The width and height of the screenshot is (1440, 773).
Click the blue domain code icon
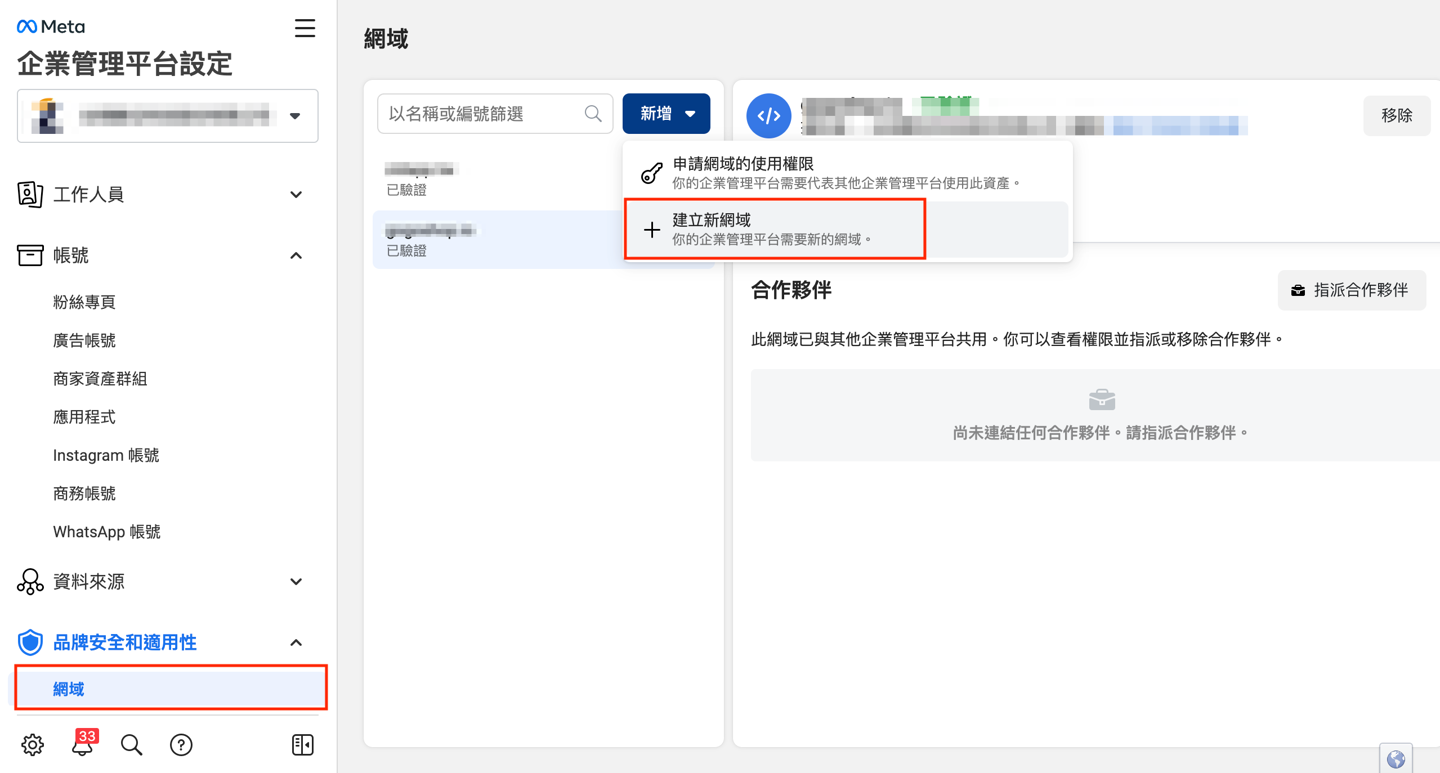[769, 116]
